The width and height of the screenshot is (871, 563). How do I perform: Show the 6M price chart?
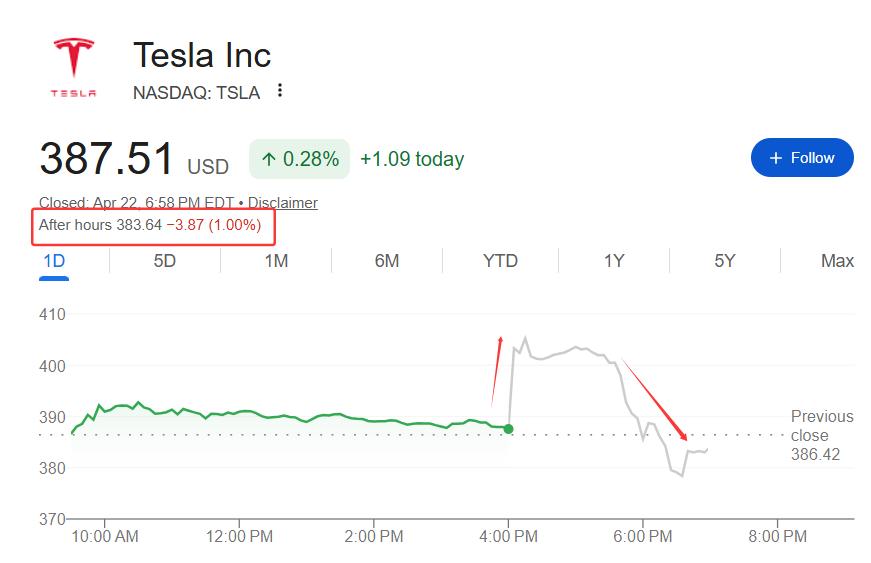[x=387, y=261]
